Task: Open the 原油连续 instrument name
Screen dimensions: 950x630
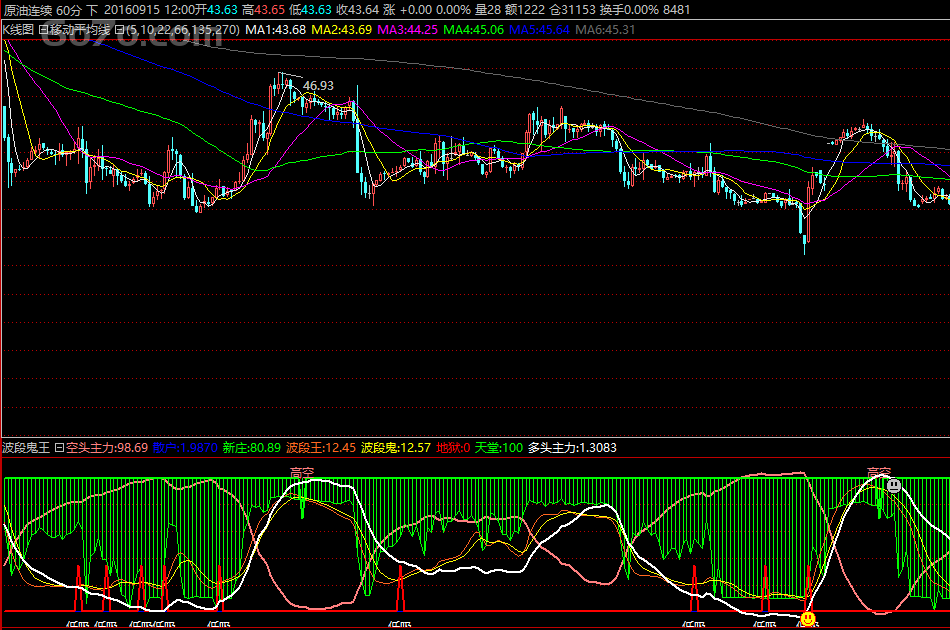Action: pyautogui.click(x=26, y=9)
